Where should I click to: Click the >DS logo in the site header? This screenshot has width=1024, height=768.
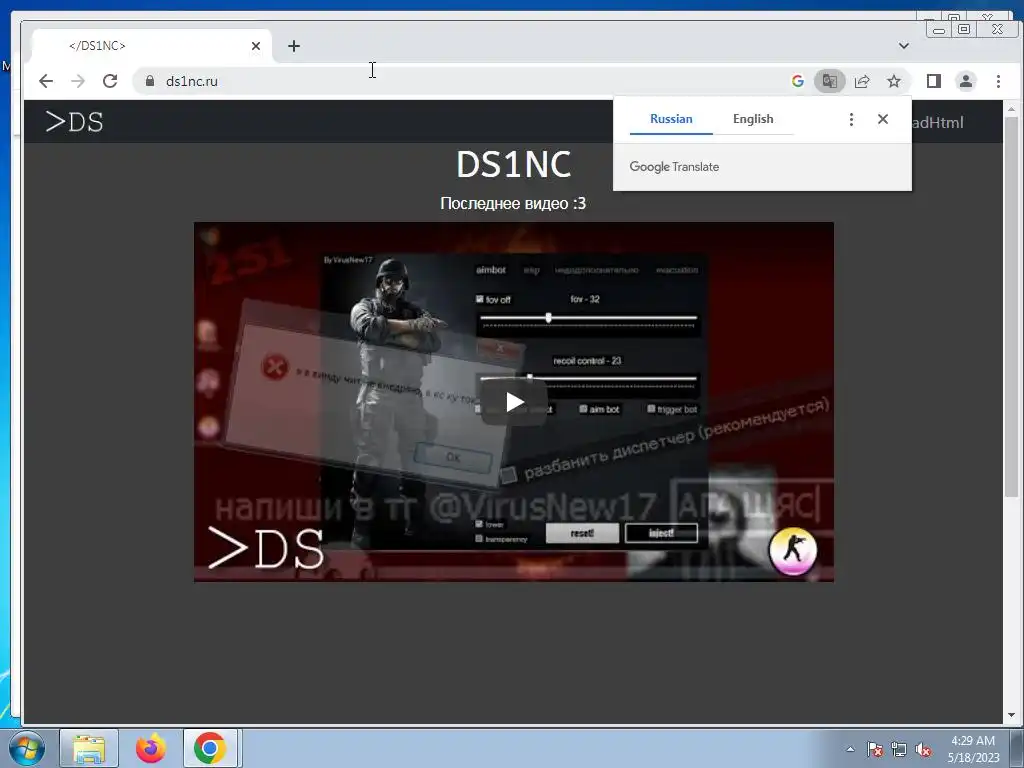[74, 122]
